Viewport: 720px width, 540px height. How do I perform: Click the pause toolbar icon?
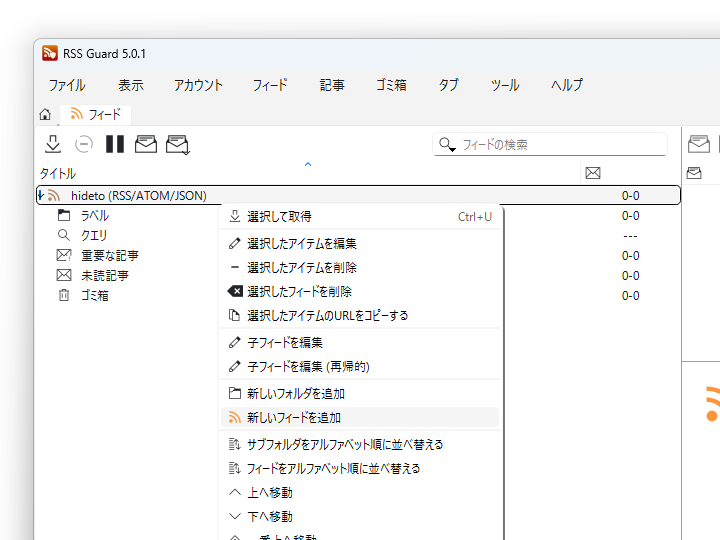(115, 144)
